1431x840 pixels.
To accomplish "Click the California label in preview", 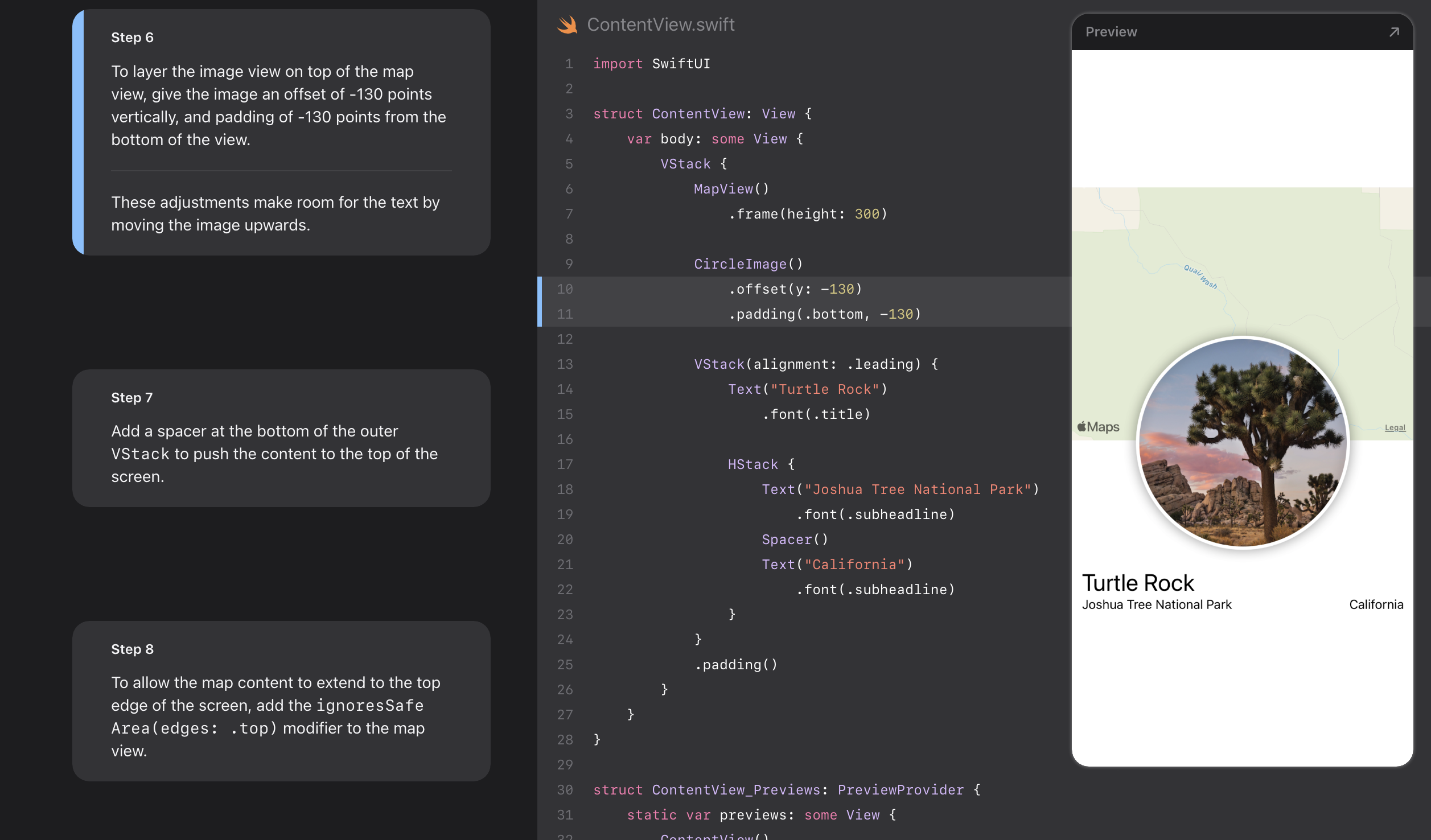I will (x=1376, y=604).
